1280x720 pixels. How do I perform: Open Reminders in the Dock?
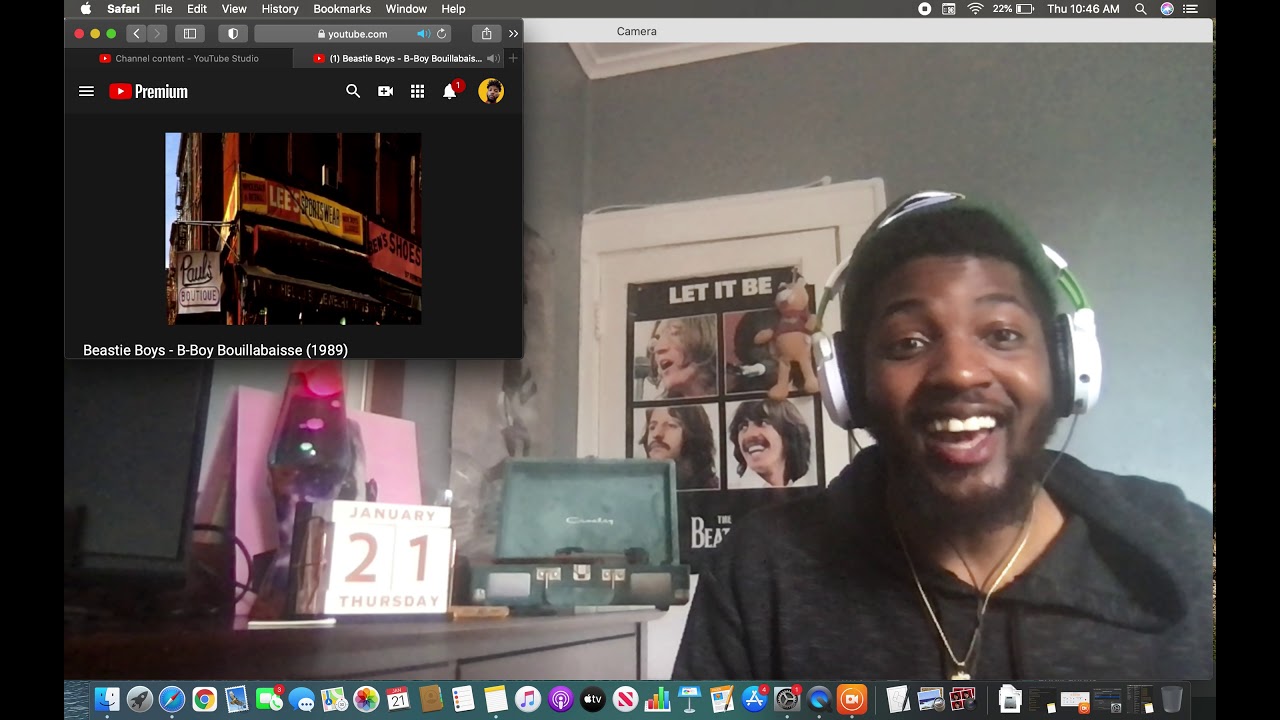pyautogui.click(x=463, y=699)
